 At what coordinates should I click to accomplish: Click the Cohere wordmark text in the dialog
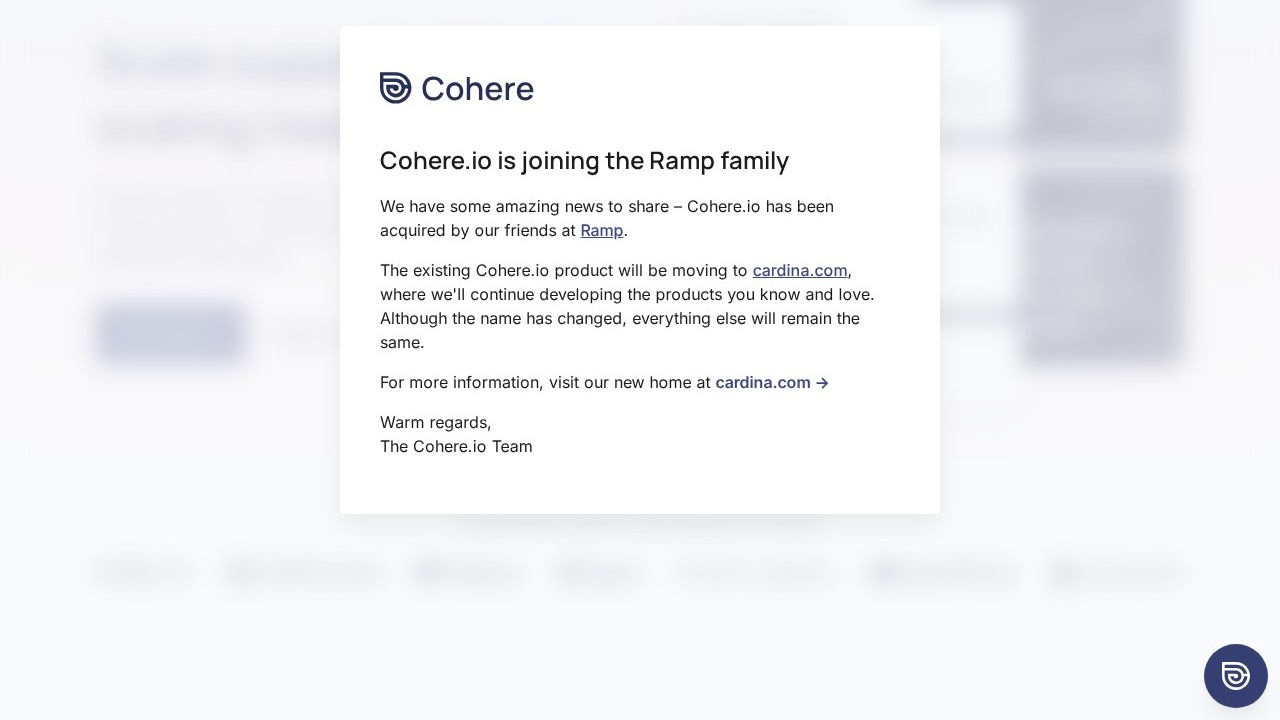tap(477, 89)
